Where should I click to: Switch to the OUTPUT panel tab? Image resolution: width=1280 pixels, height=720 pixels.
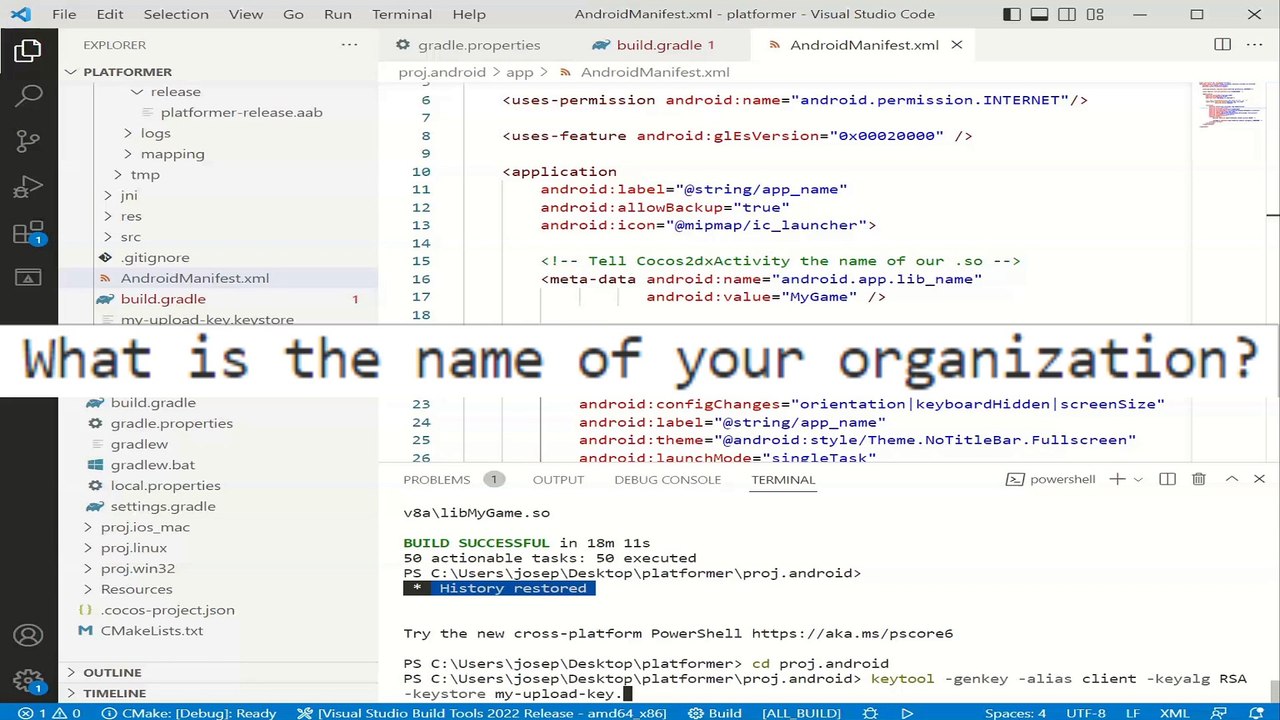[558, 480]
